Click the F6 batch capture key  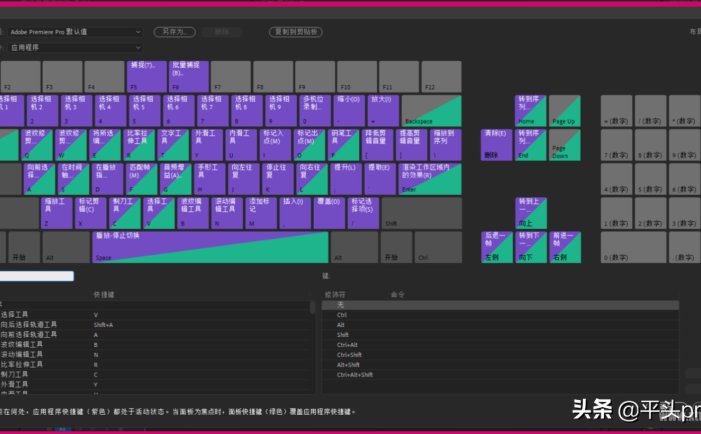click(x=187, y=76)
